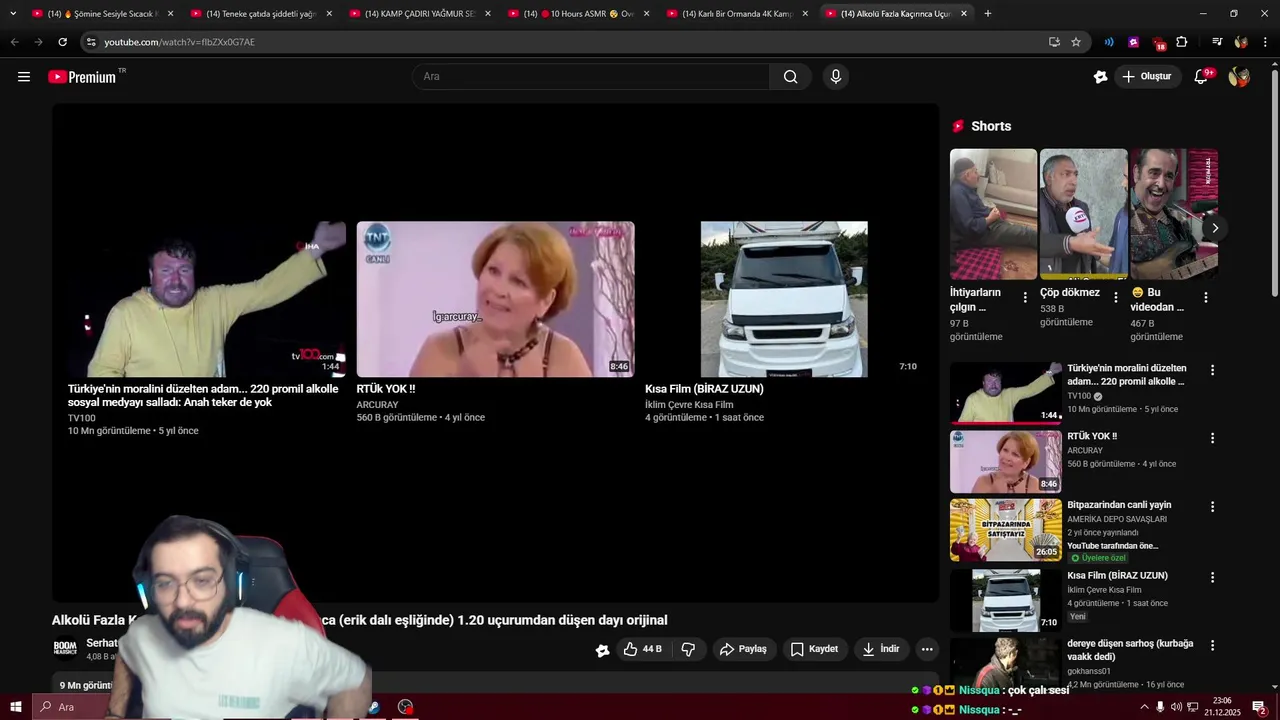1280x720 pixels.
Task: Play end-screen video 'RTÜk YOK !!' thumbnail
Action: 495,299
